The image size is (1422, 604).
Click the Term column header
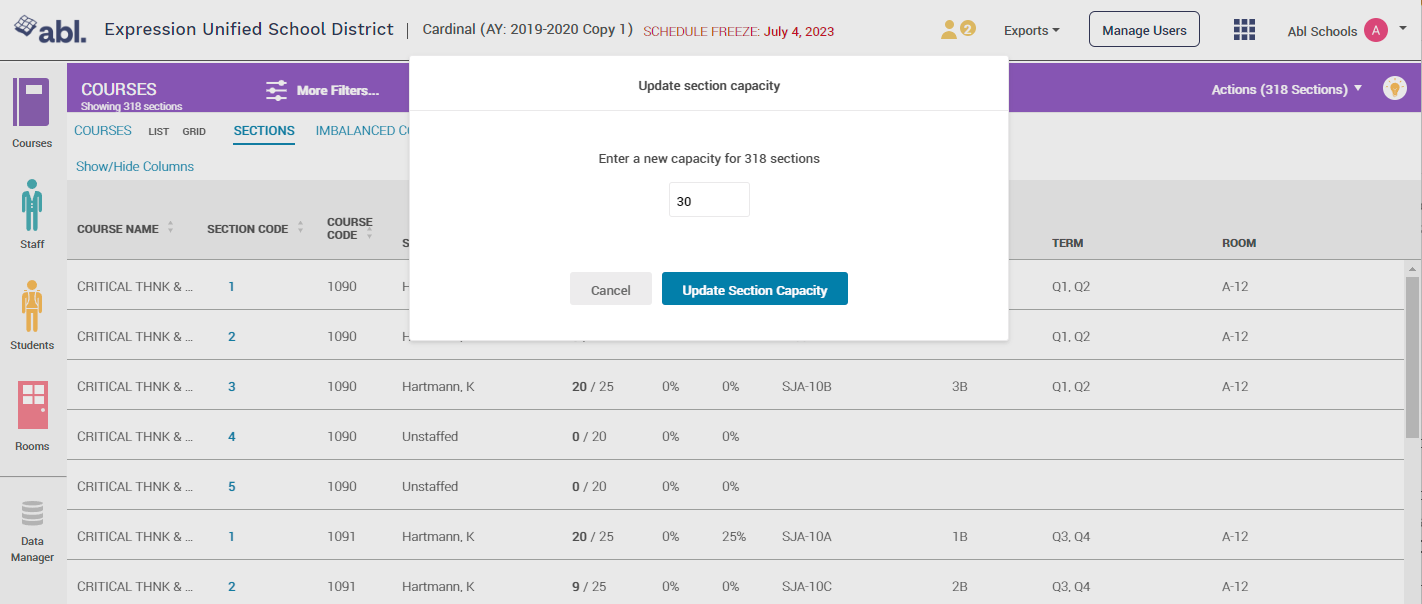click(1067, 243)
